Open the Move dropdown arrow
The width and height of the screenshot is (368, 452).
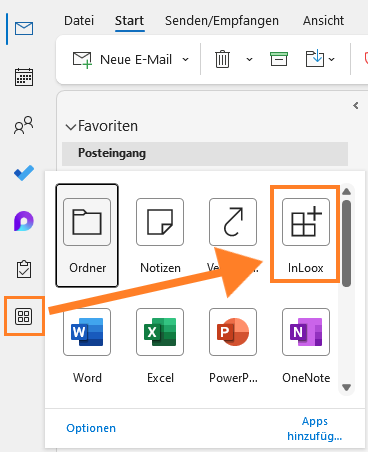[331, 60]
